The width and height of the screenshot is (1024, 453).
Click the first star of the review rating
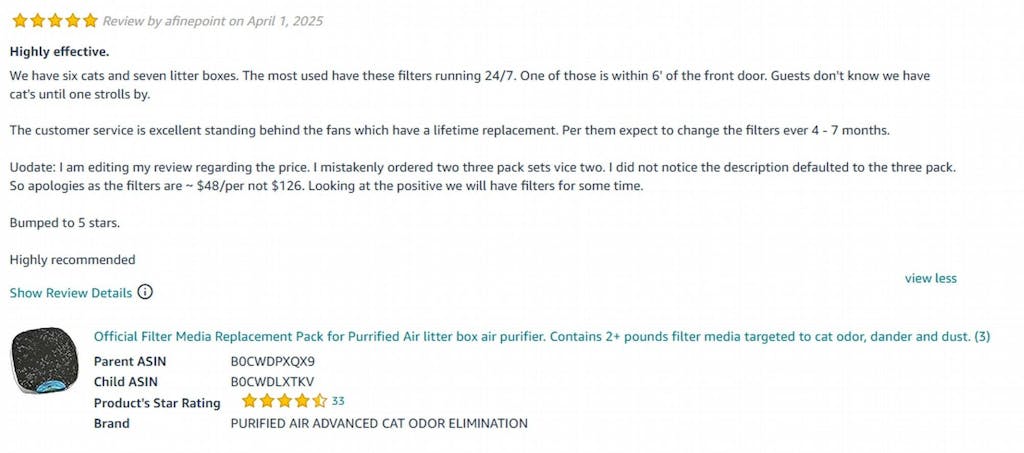20,21
